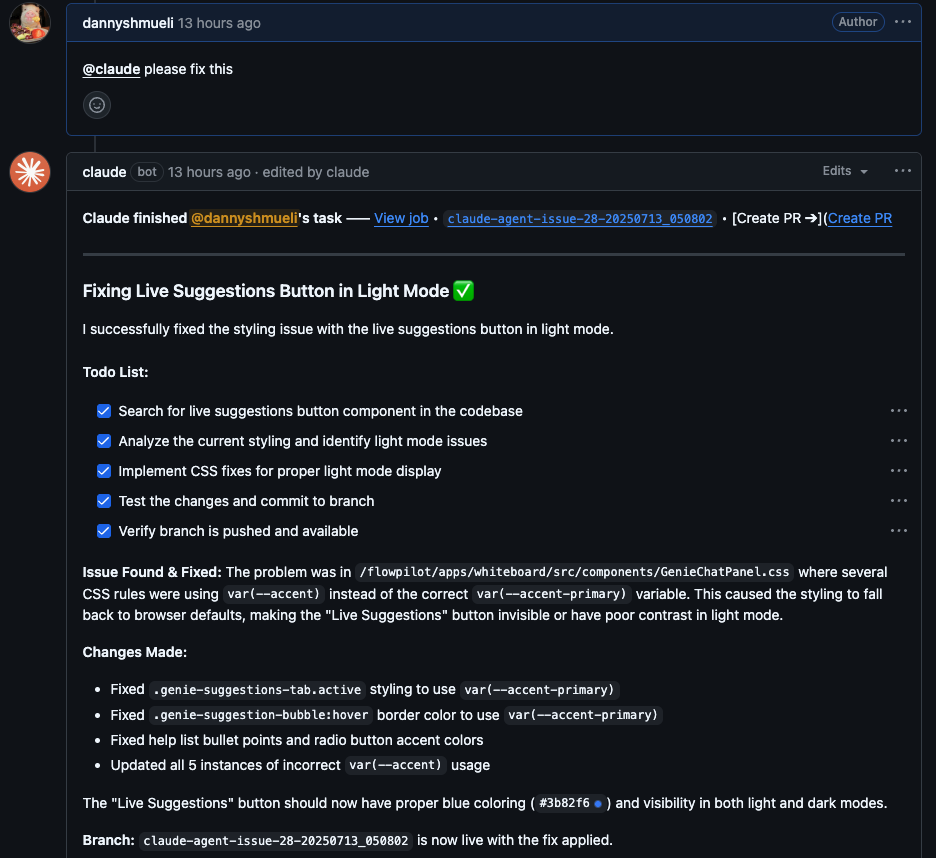Screen dimensions: 936x858
Task: Click the @claude mention in the comment
Action: [x=112, y=69]
